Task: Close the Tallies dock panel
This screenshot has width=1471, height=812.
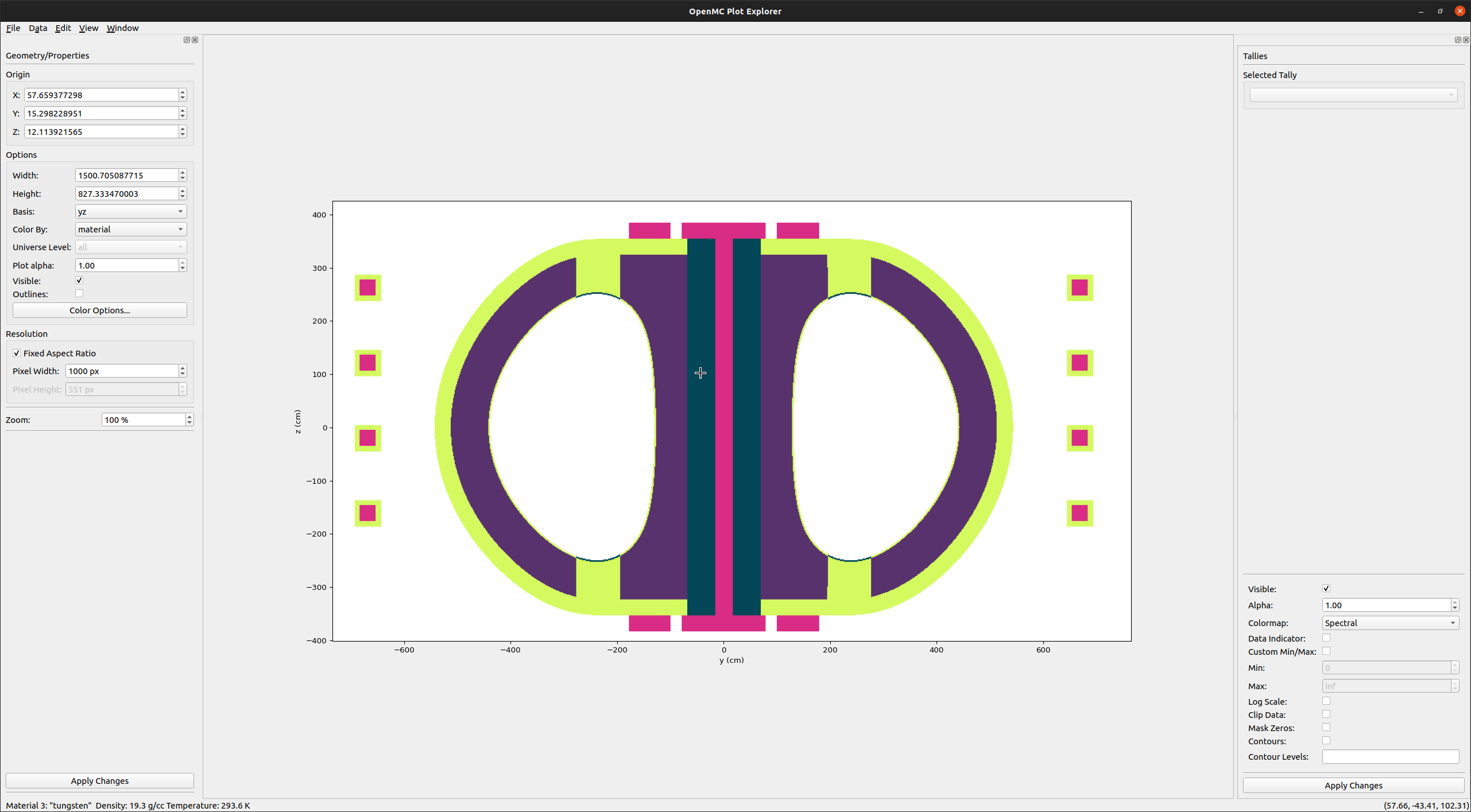Action: point(1466,40)
